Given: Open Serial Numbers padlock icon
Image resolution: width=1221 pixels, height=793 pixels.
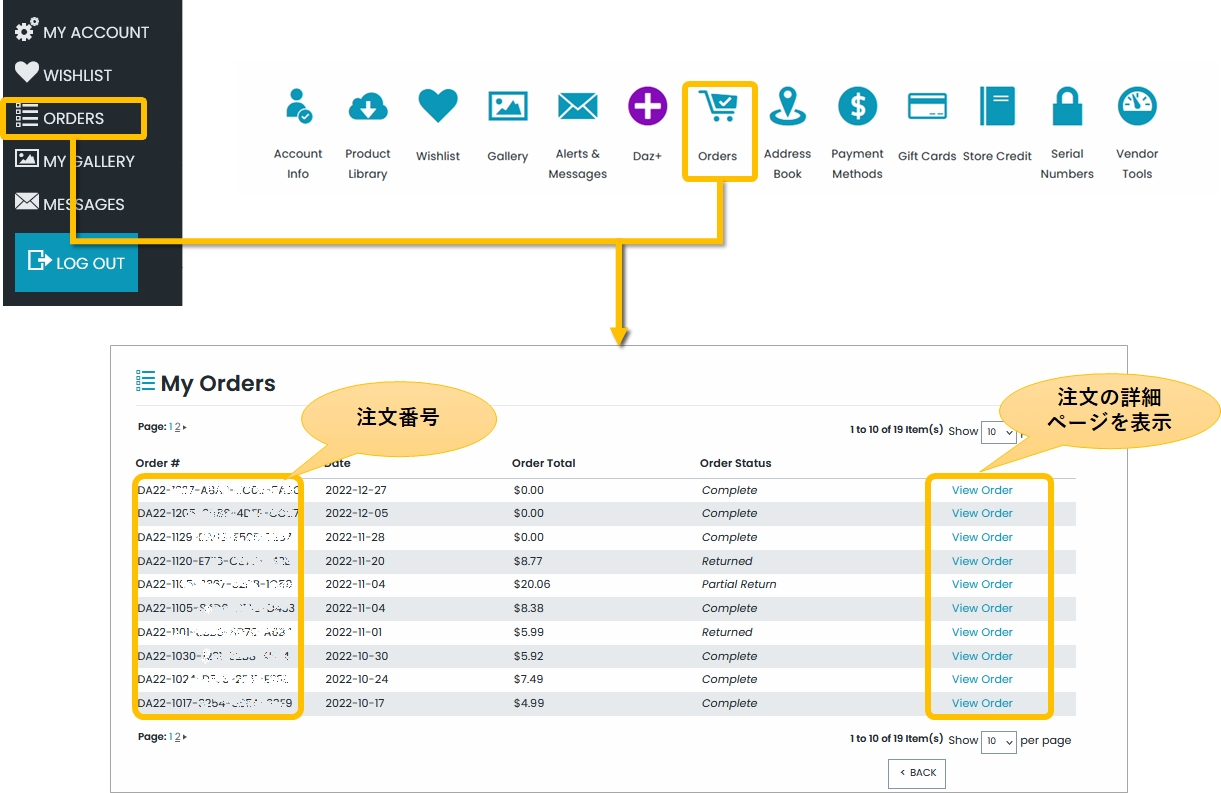Looking at the screenshot, I should [1067, 107].
